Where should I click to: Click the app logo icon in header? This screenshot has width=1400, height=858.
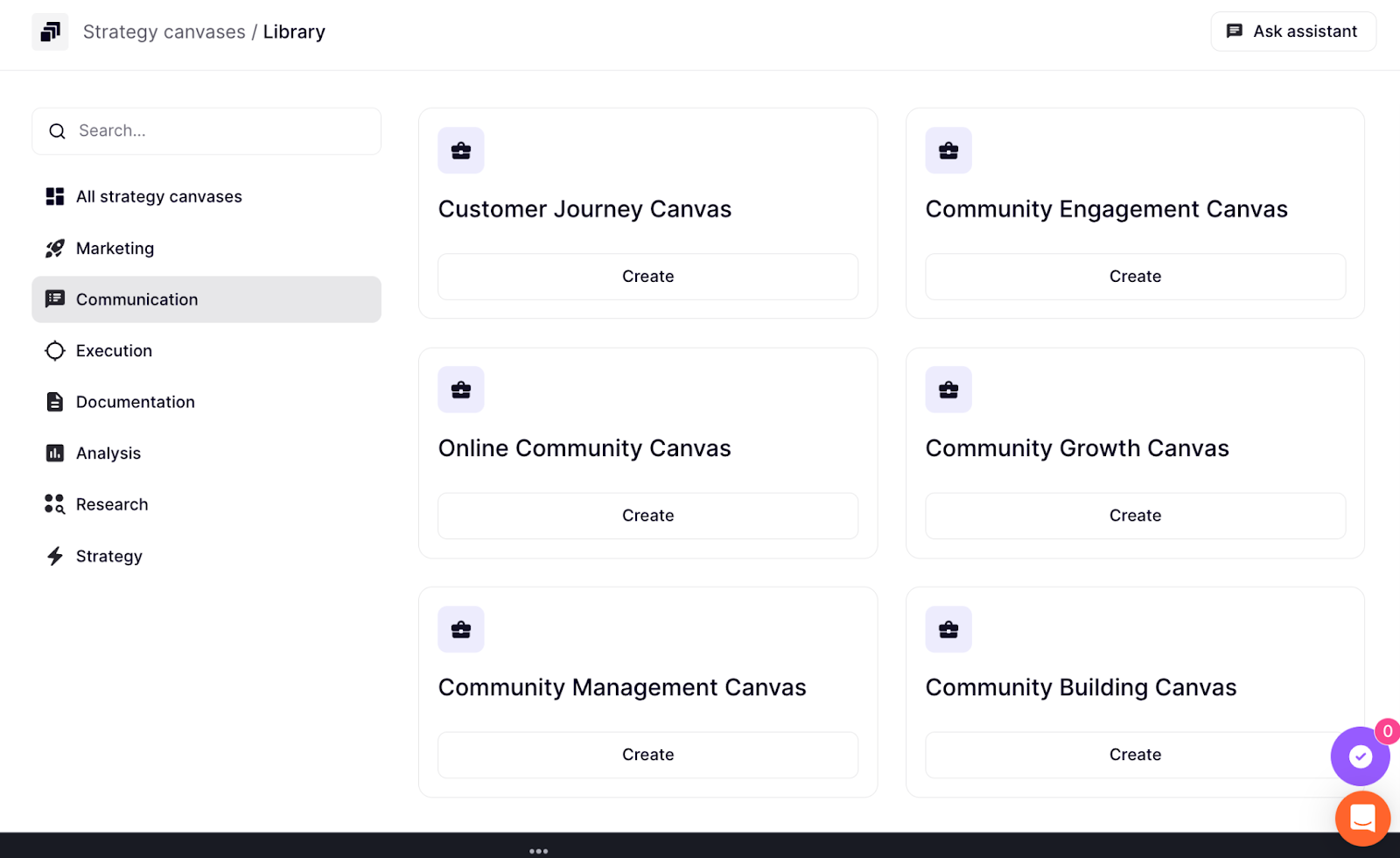click(50, 32)
